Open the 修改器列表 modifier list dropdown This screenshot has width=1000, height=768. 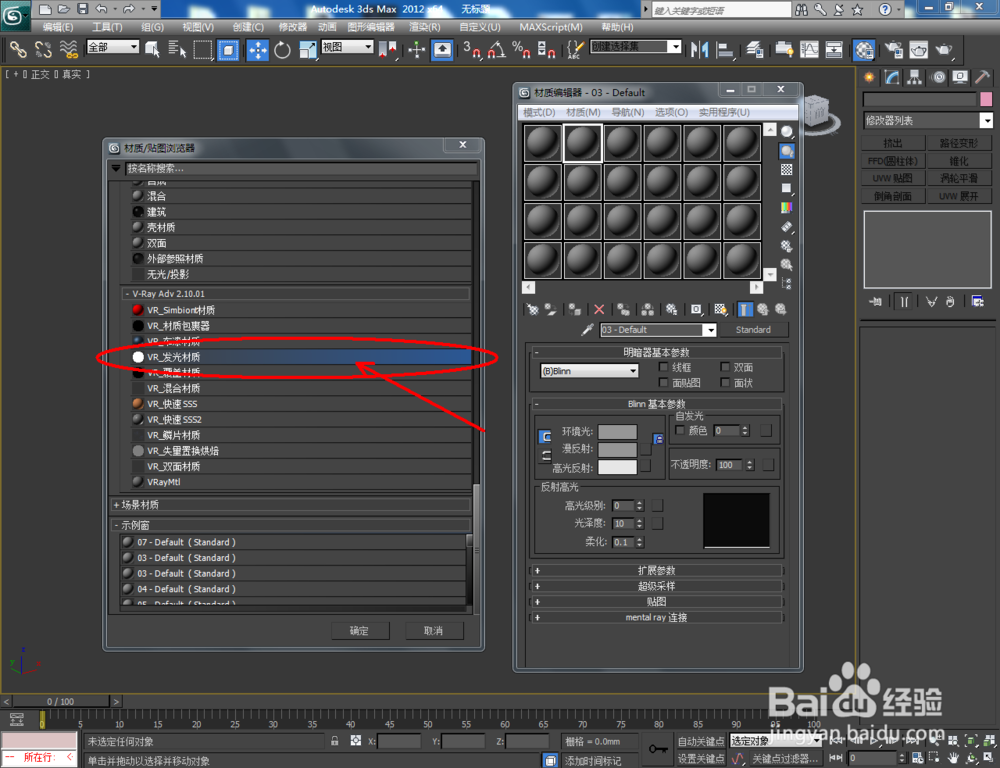coord(928,121)
